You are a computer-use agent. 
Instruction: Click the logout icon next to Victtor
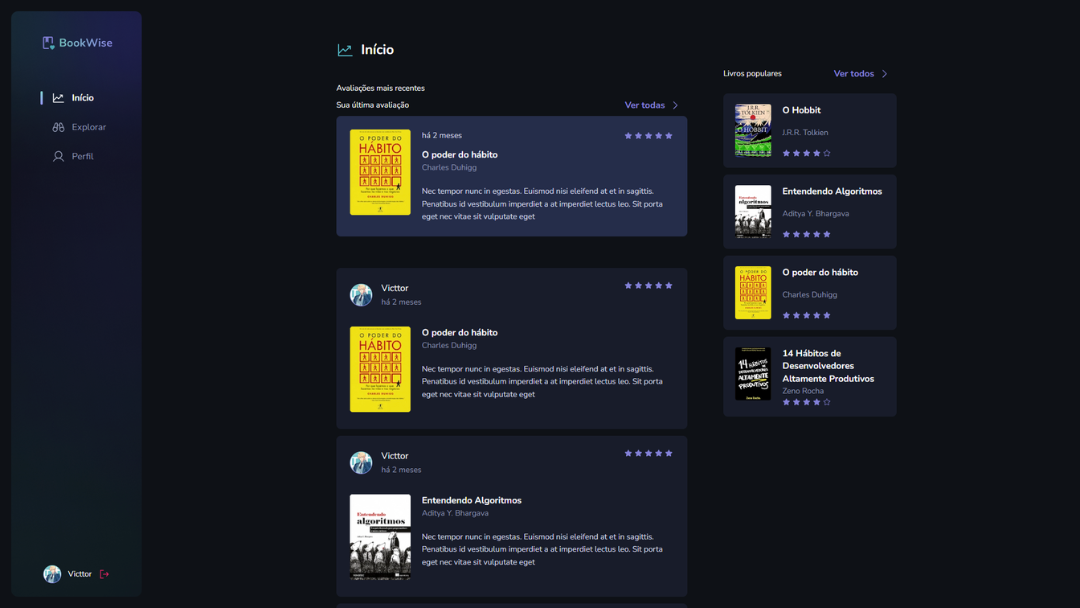pyautogui.click(x=104, y=574)
